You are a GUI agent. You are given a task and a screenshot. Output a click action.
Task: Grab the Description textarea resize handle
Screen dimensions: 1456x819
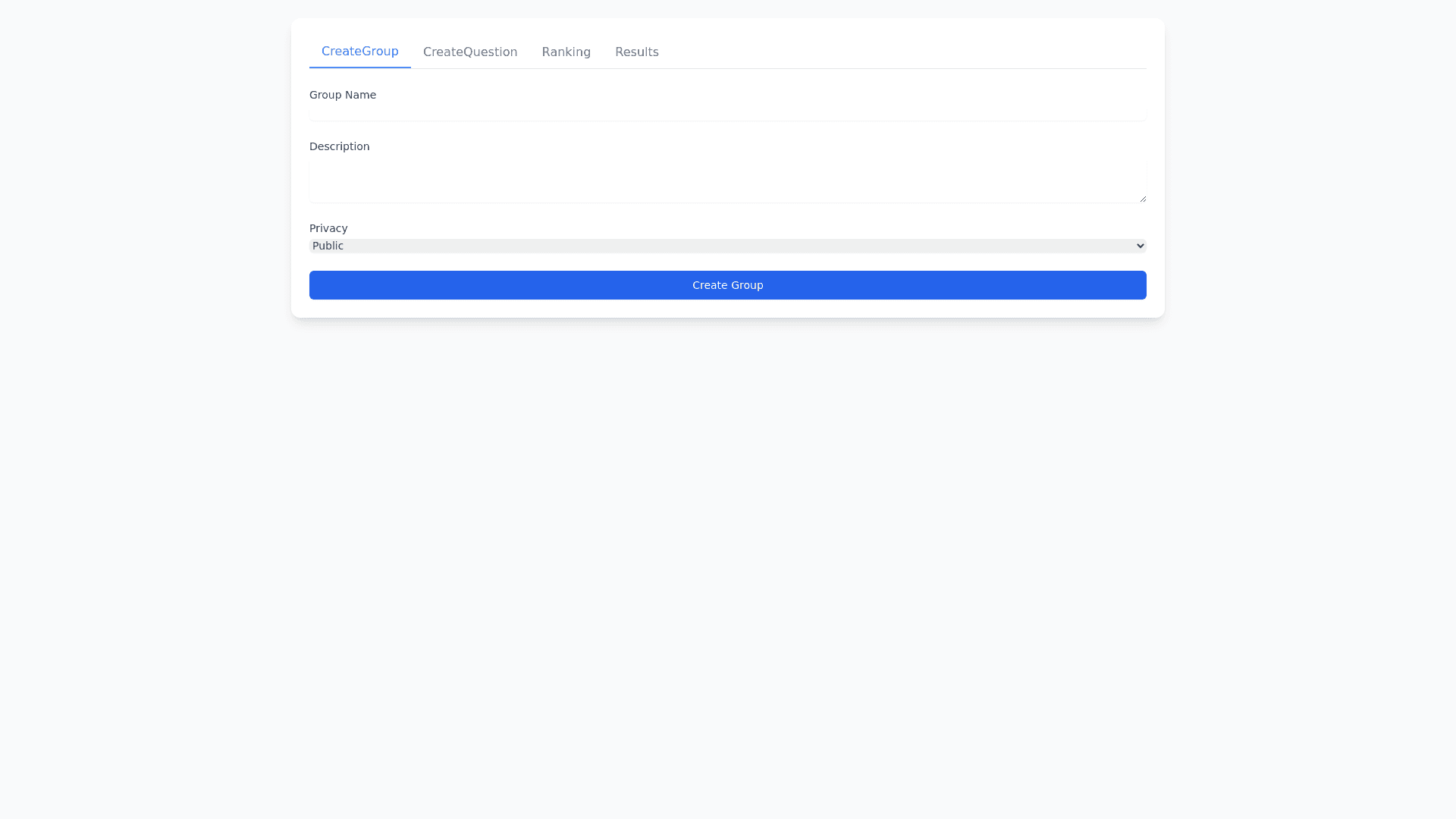coord(1142,199)
